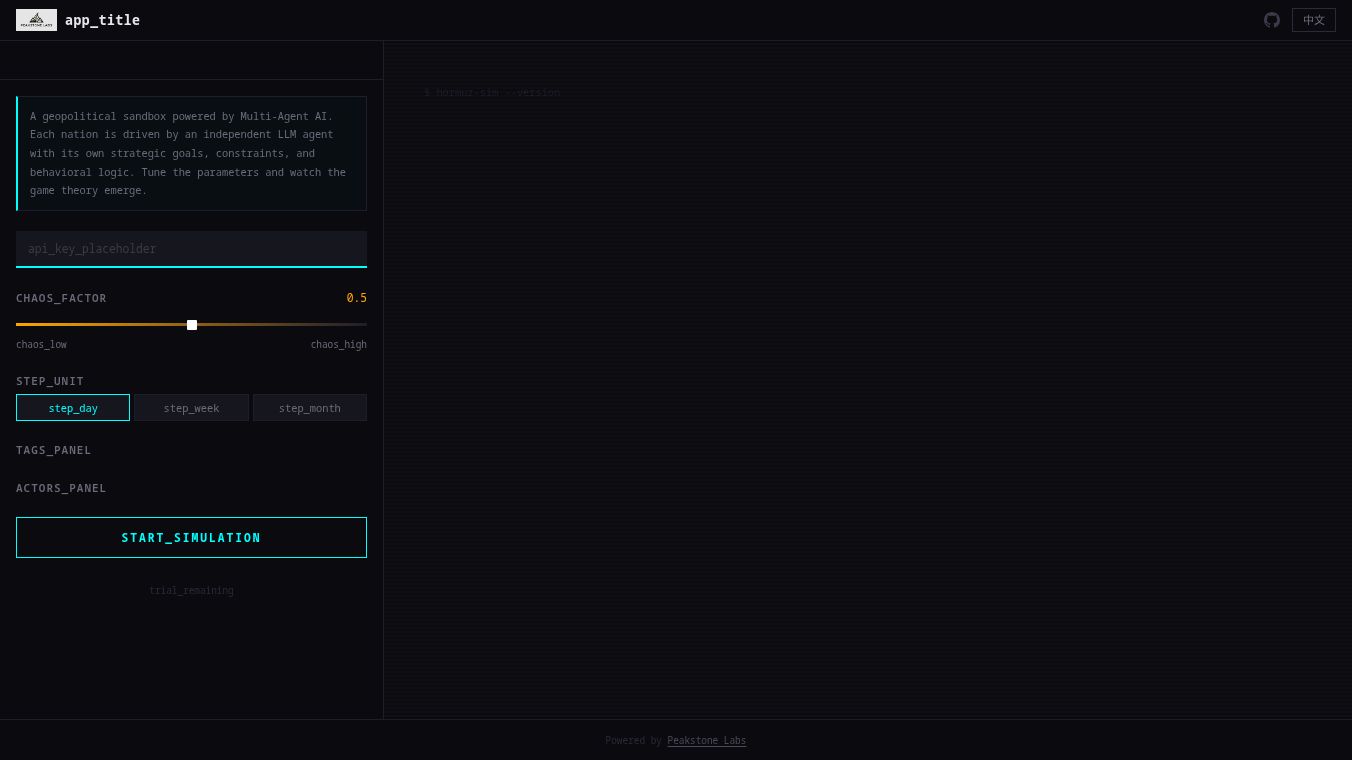Click the hormuz-sim --version terminal line
This screenshot has width=1352, height=760.
pos(492,93)
